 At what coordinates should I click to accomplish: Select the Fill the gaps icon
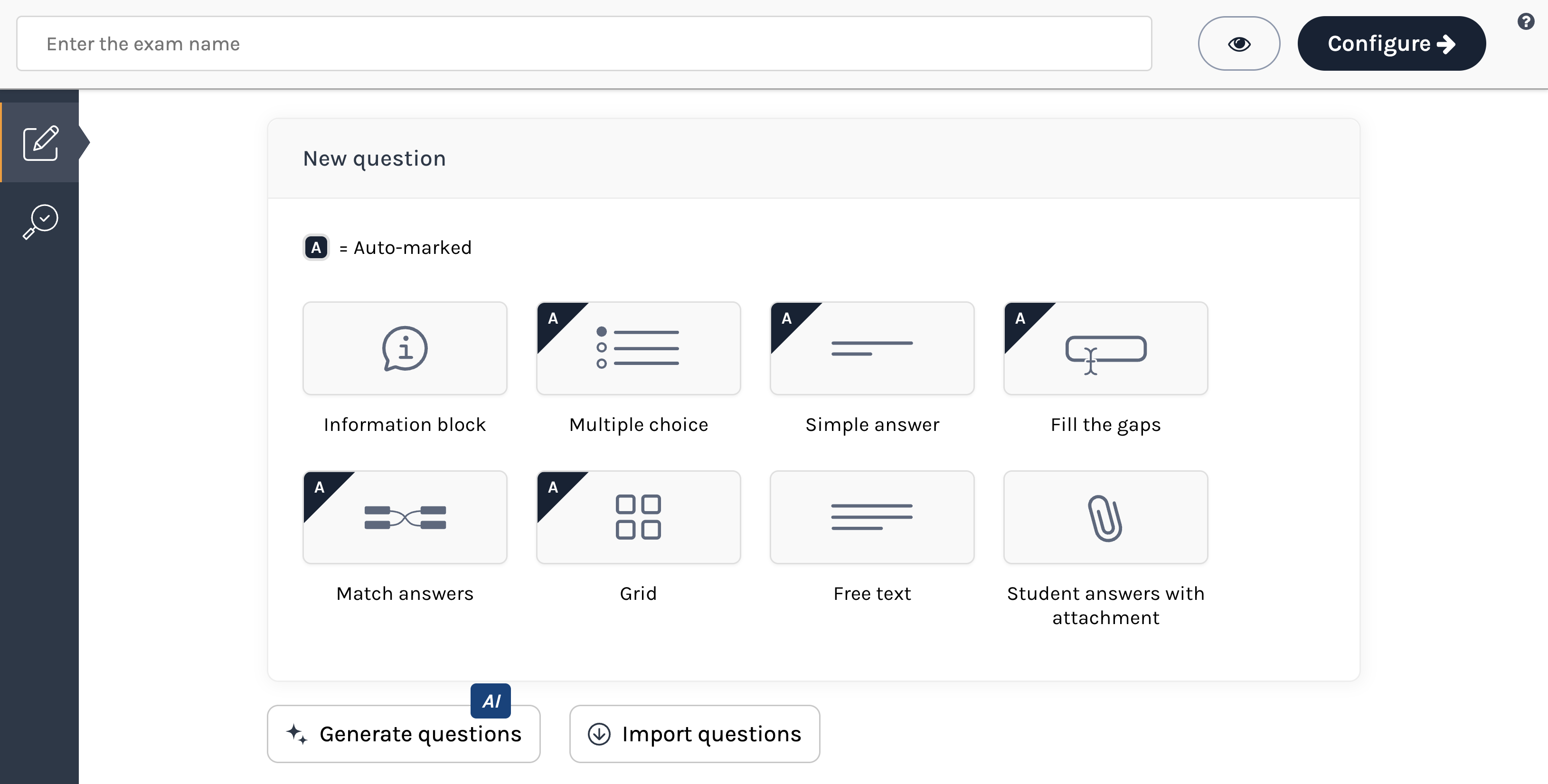point(1105,348)
